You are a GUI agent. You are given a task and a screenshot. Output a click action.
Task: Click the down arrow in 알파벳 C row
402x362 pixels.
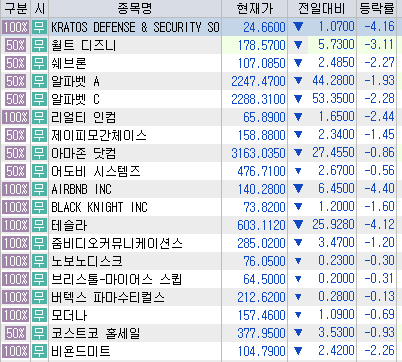pos(298,99)
